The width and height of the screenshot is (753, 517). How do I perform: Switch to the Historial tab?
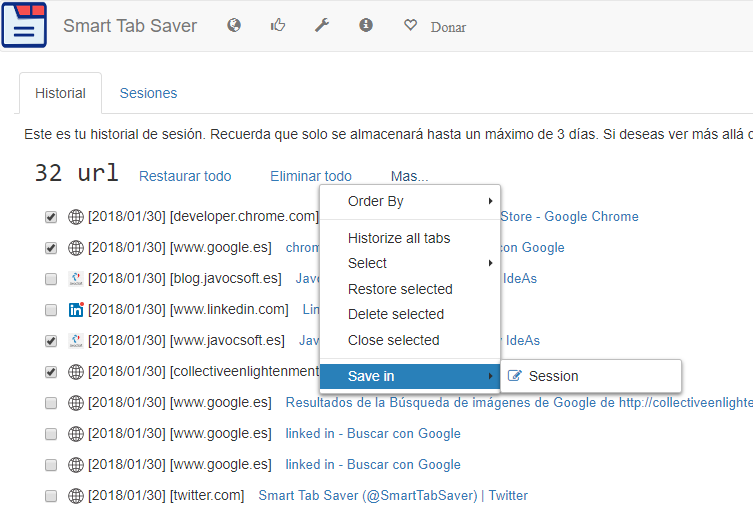(61, 93)
